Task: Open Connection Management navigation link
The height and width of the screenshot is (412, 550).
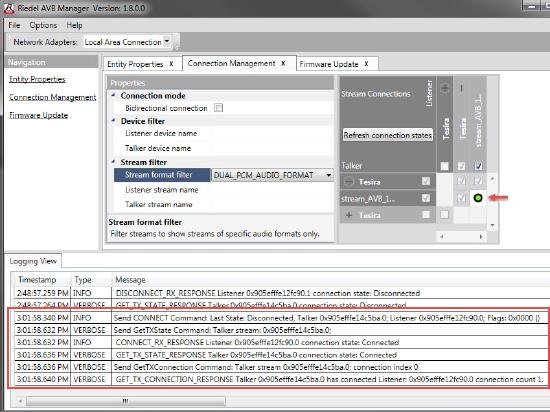Action: click(53, 97)
